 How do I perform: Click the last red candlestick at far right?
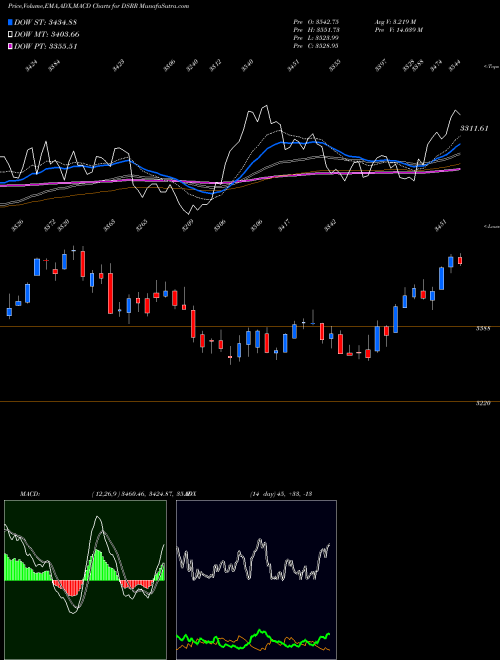tap(460, 261)
